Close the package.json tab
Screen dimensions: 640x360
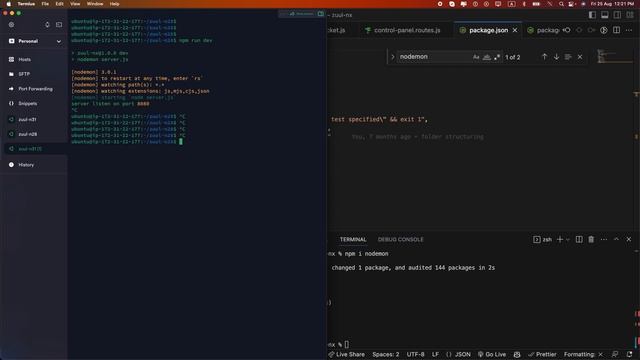[x=515, y=30]
